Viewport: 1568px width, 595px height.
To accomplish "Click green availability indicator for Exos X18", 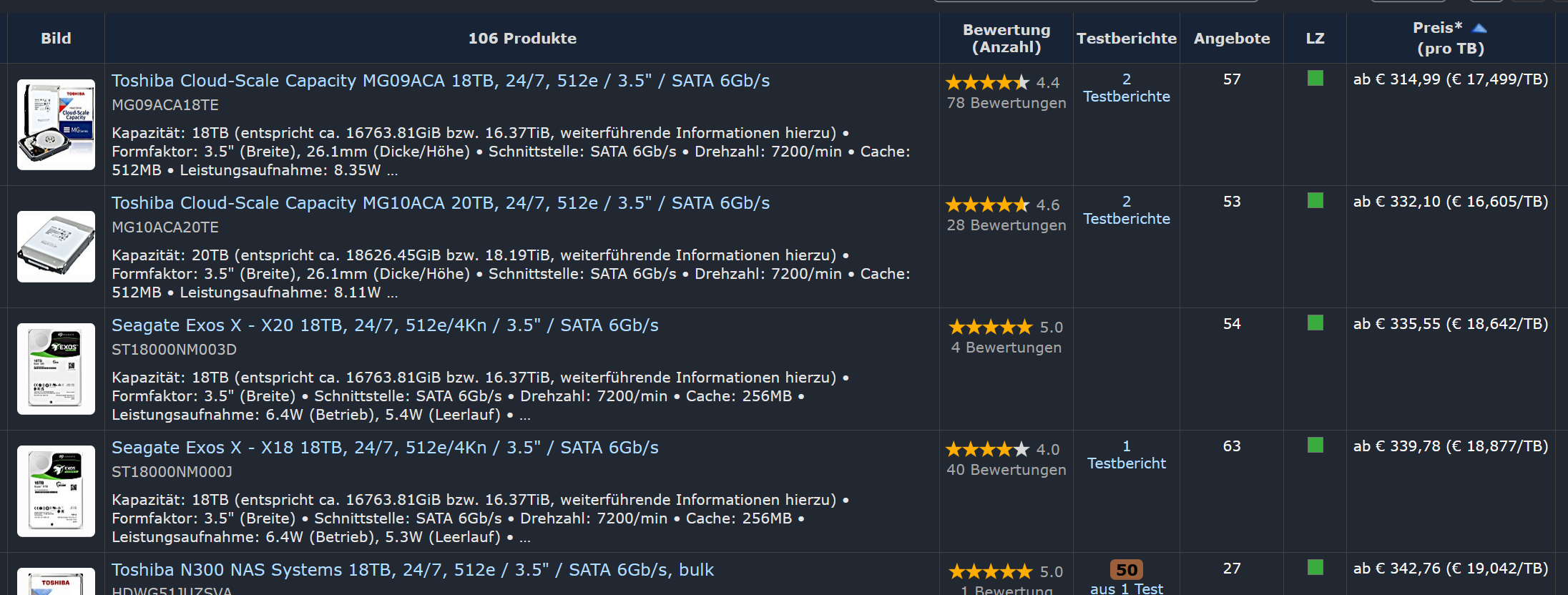I will pyautogui.click(x=1315, y=446).
